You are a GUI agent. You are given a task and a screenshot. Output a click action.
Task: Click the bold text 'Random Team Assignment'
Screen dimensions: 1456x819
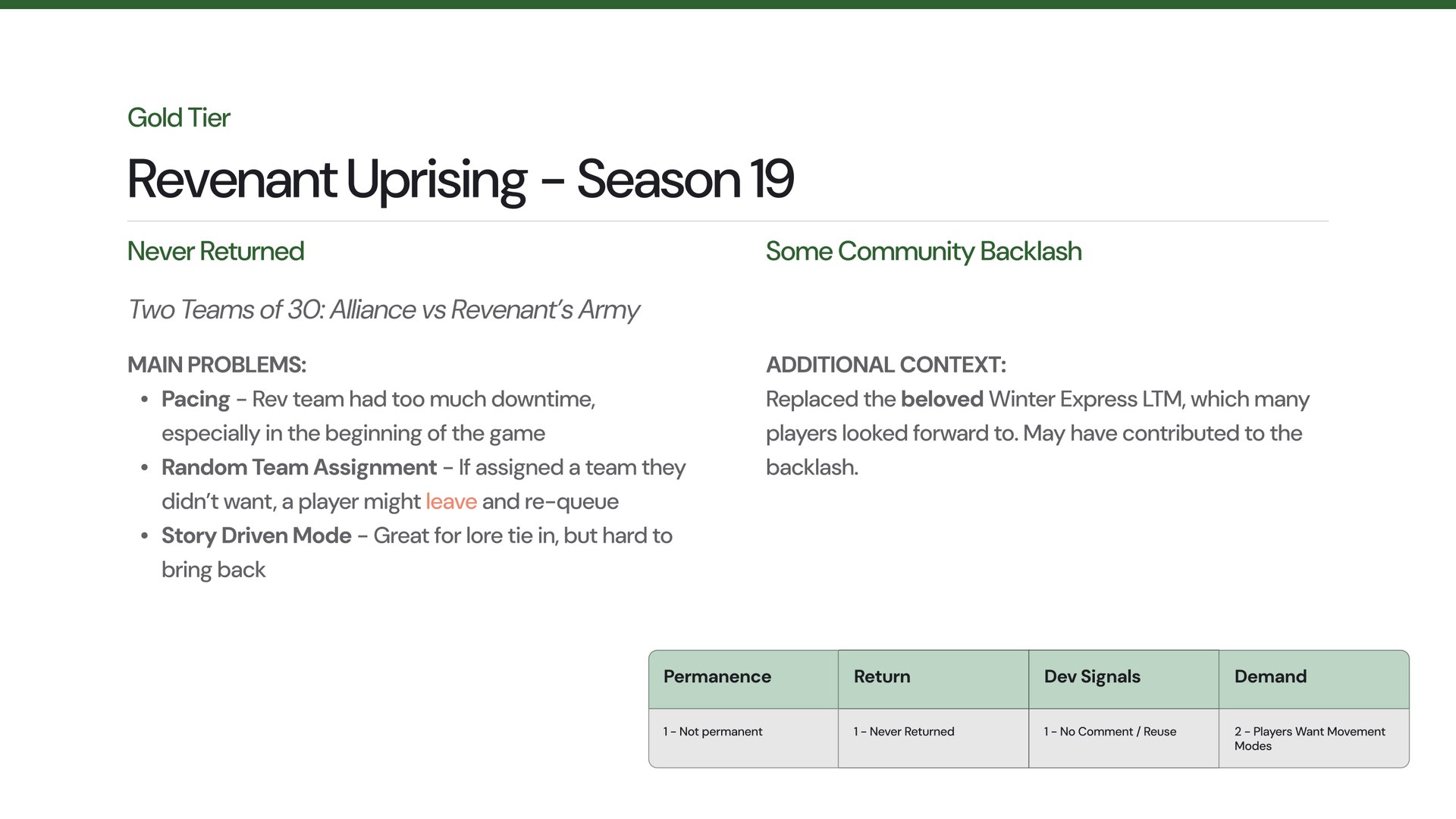pos(299,467)
